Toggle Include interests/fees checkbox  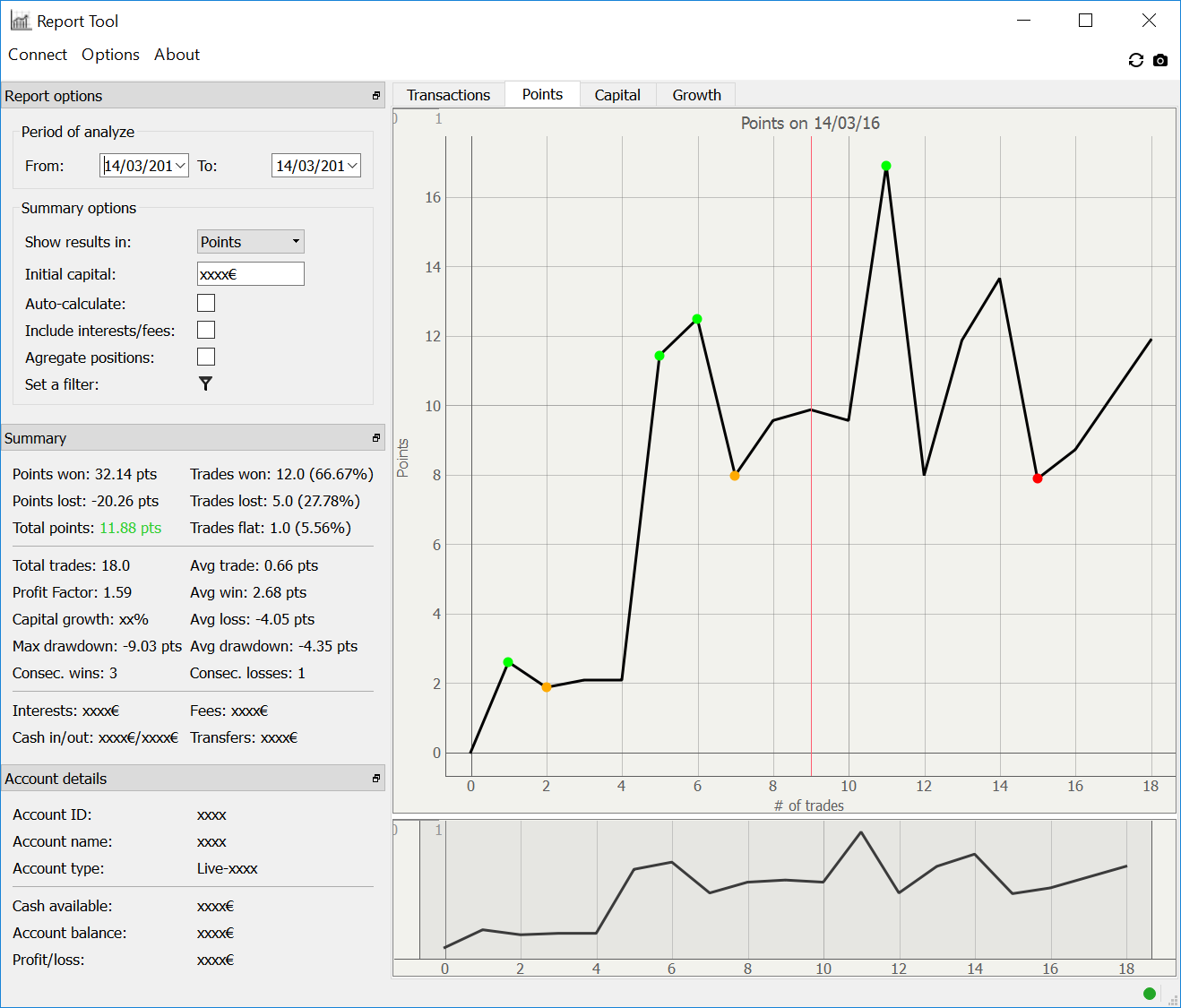point(206,331)
